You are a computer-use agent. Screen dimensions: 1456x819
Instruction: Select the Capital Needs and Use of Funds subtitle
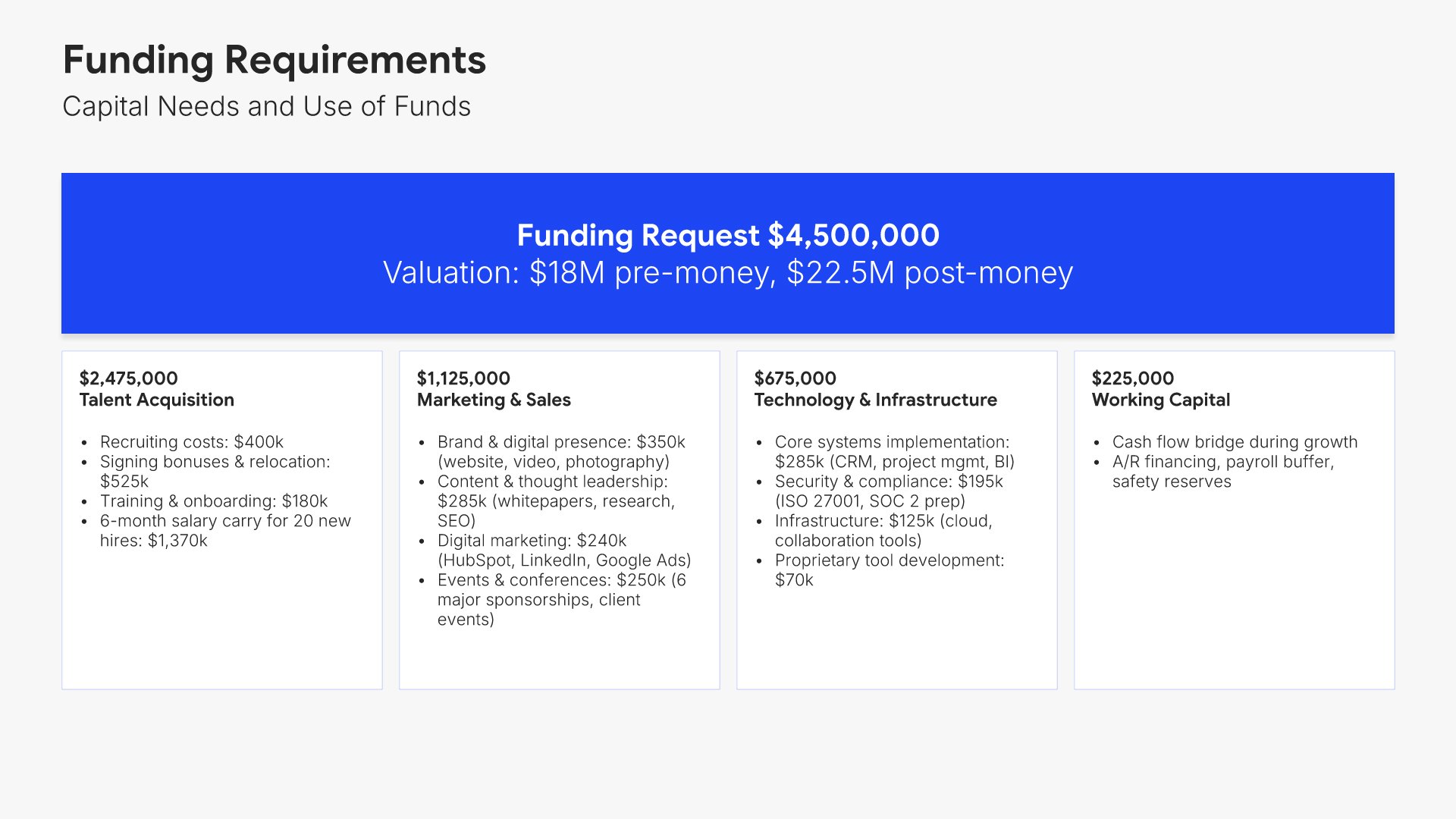point(266,107)
